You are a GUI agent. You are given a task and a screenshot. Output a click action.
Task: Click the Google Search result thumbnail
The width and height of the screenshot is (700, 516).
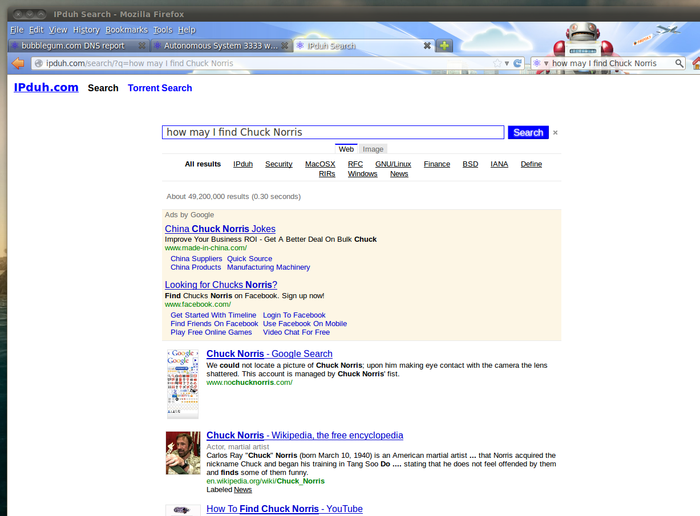[x=183, y=384]
